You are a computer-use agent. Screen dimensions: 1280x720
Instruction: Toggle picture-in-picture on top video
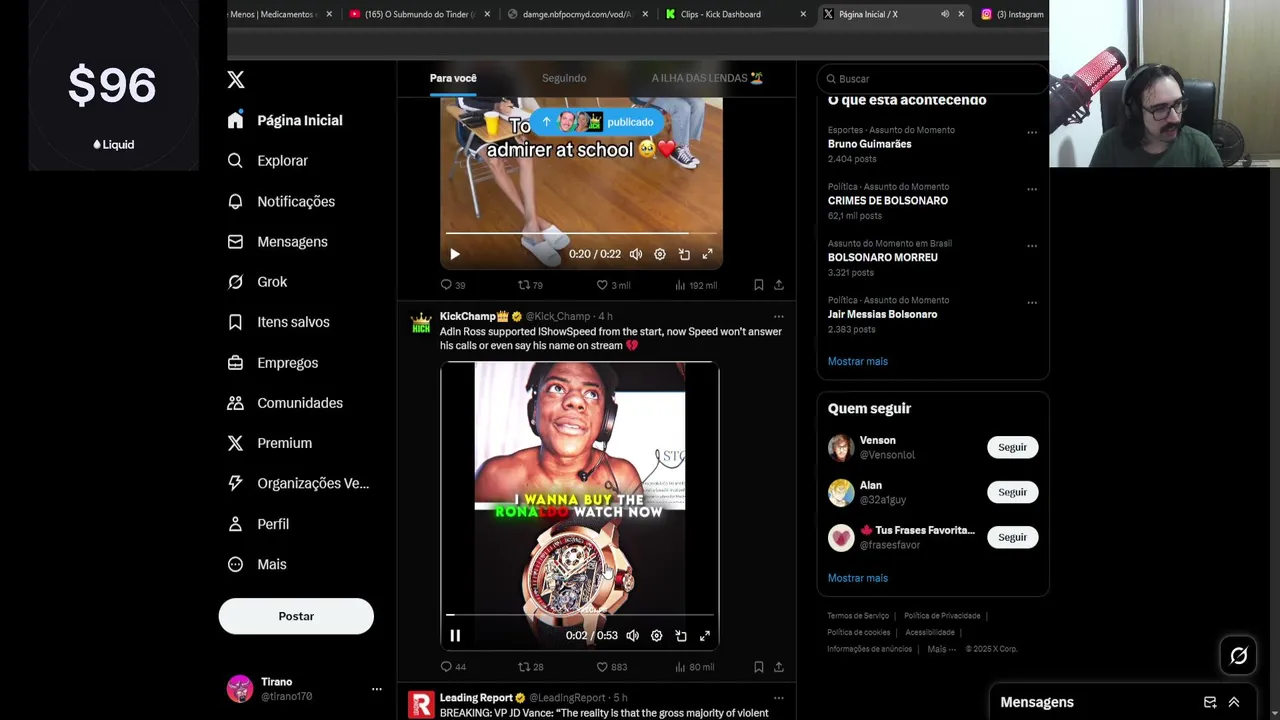pos(684,254)
